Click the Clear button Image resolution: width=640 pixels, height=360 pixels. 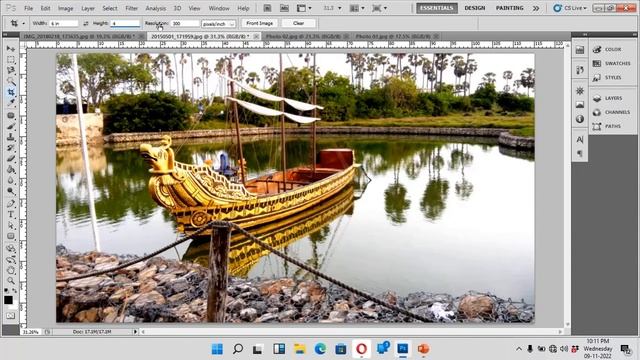pyautogui.click(x=298, y=23)
